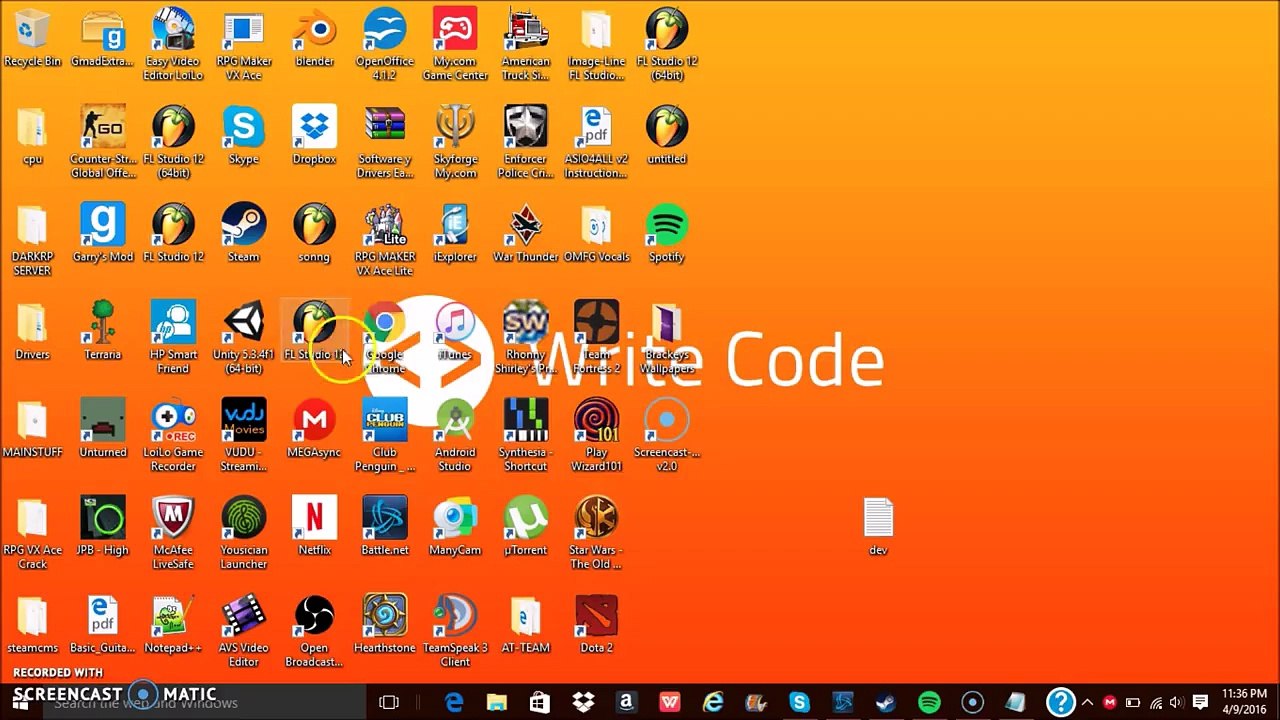
Task: Open the Netflix desktop shortcut
Action: coord(314,526)
